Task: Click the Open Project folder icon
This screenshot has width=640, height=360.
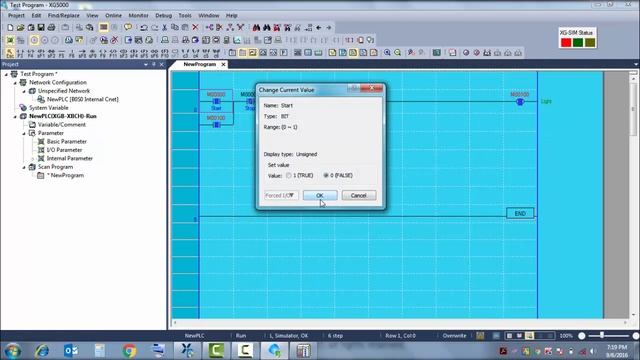Action: (20, 27)
